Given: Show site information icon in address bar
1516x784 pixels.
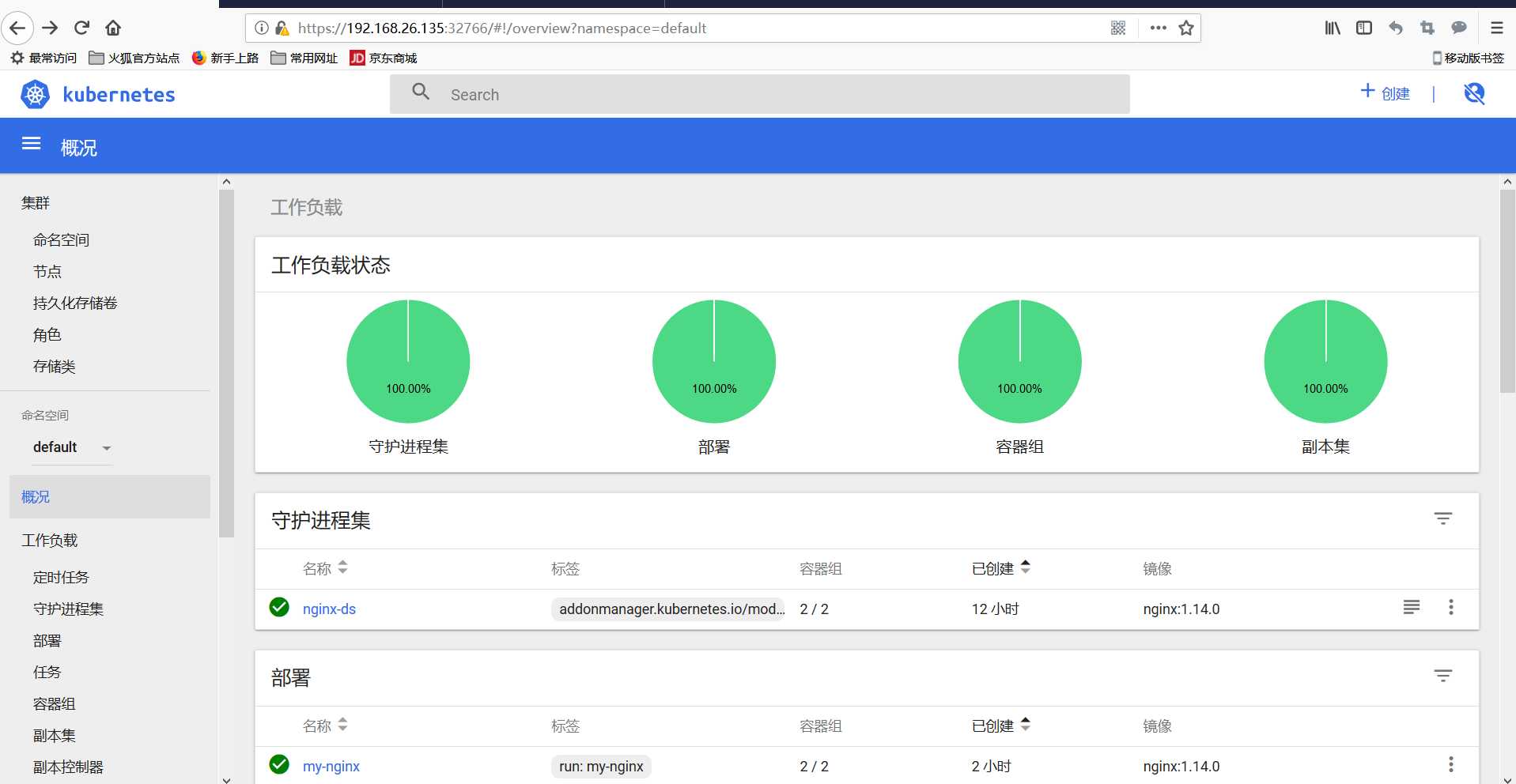Looking at the screenshot, I should pyautogui.click(x=261, y=28).
